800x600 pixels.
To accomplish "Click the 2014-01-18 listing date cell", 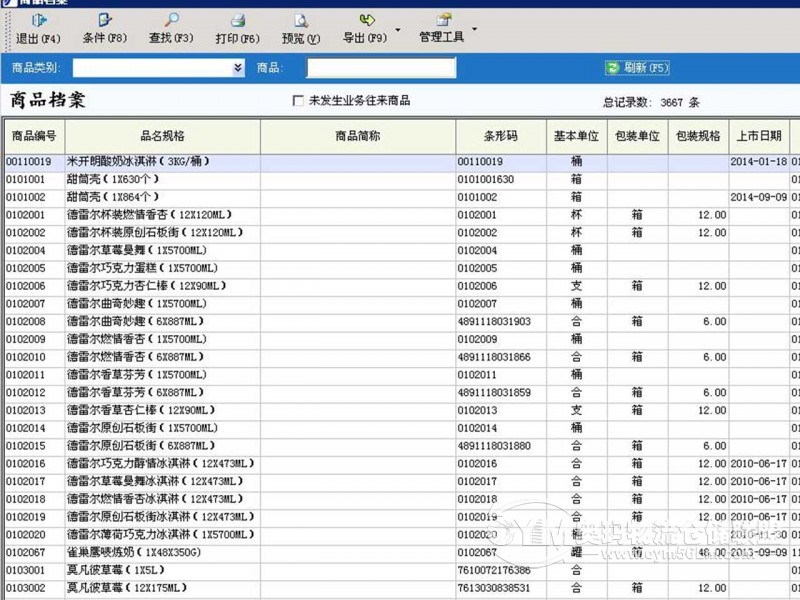I will (759, 162).
